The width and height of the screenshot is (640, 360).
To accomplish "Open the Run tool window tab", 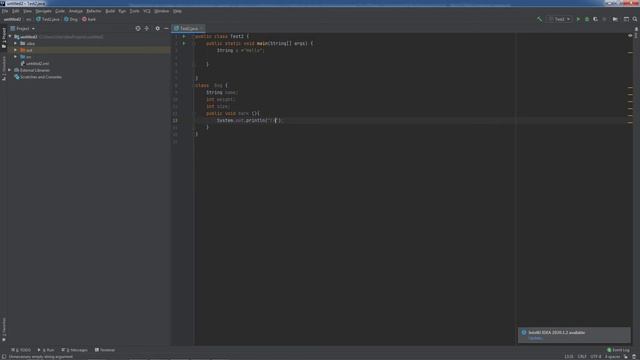I will point(46,350).
